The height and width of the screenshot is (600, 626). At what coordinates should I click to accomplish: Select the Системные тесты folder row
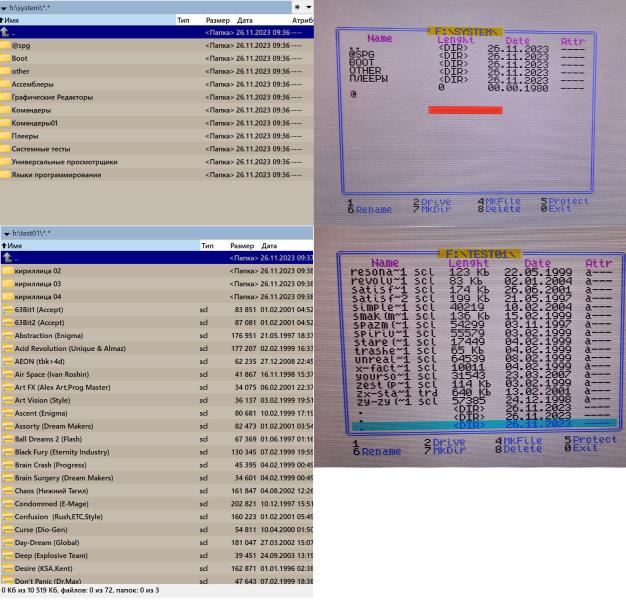click(x=40, y=149)
